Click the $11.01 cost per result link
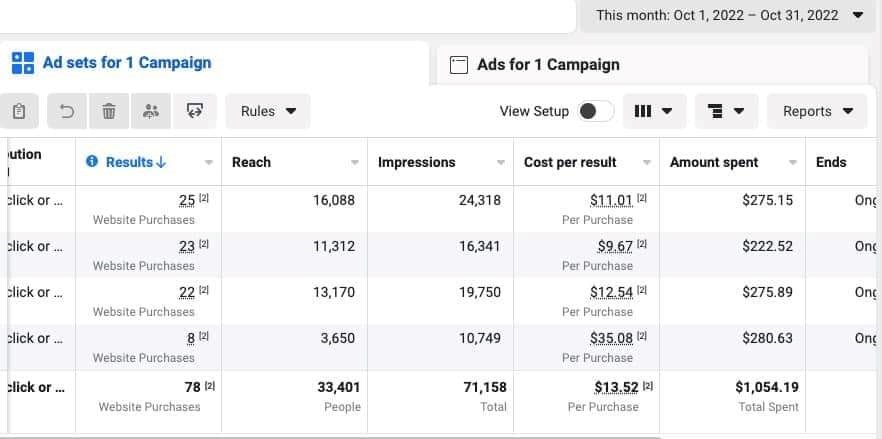The height and width of the screenshot is (439, 882). pyautogui.click(x=611, y=200)
